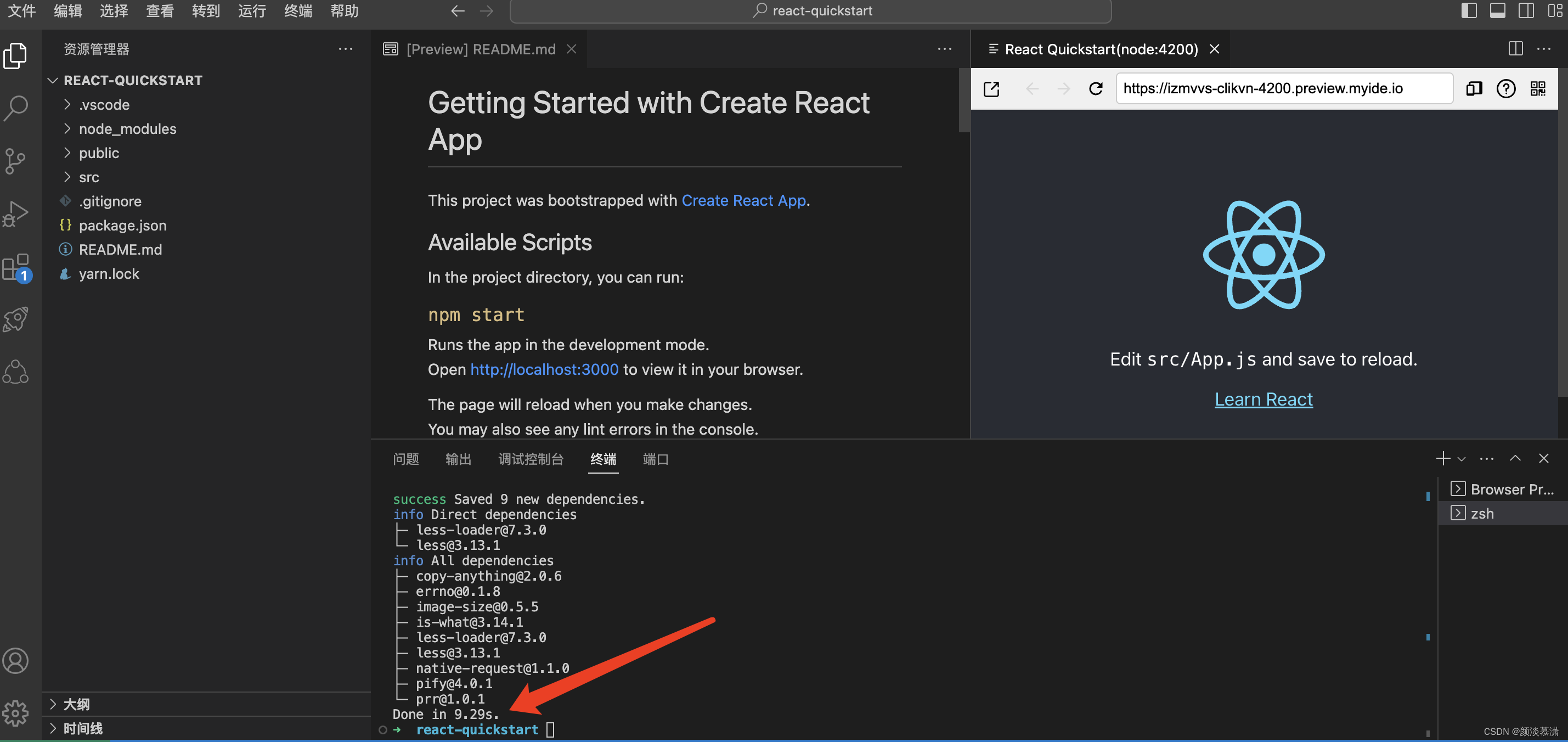
Task: Click the Learn React link
Action: (x=1263, y=400)
